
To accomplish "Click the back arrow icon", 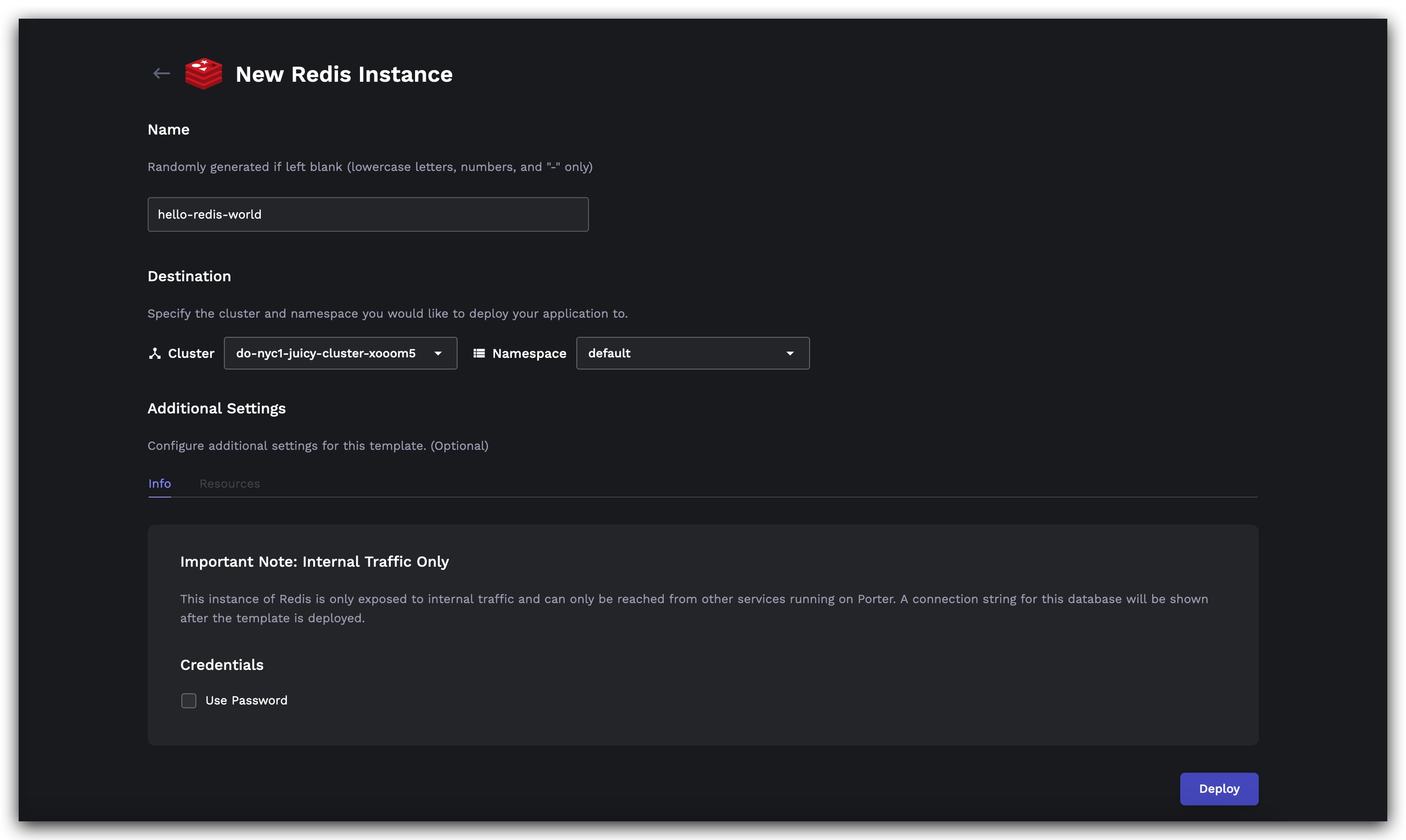I will tap(161, 74).
